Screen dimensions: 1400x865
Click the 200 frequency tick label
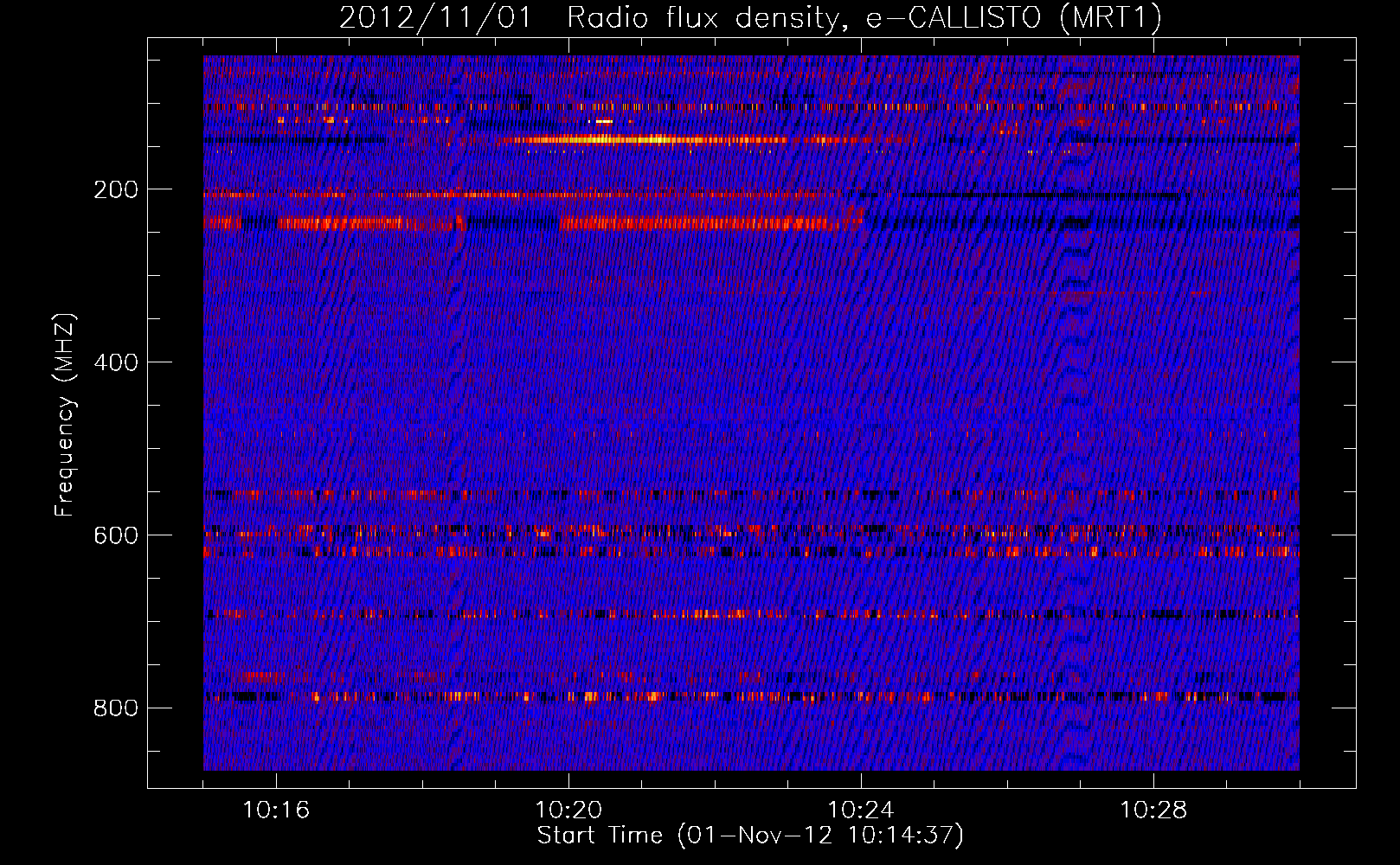(x=116, y=189)
